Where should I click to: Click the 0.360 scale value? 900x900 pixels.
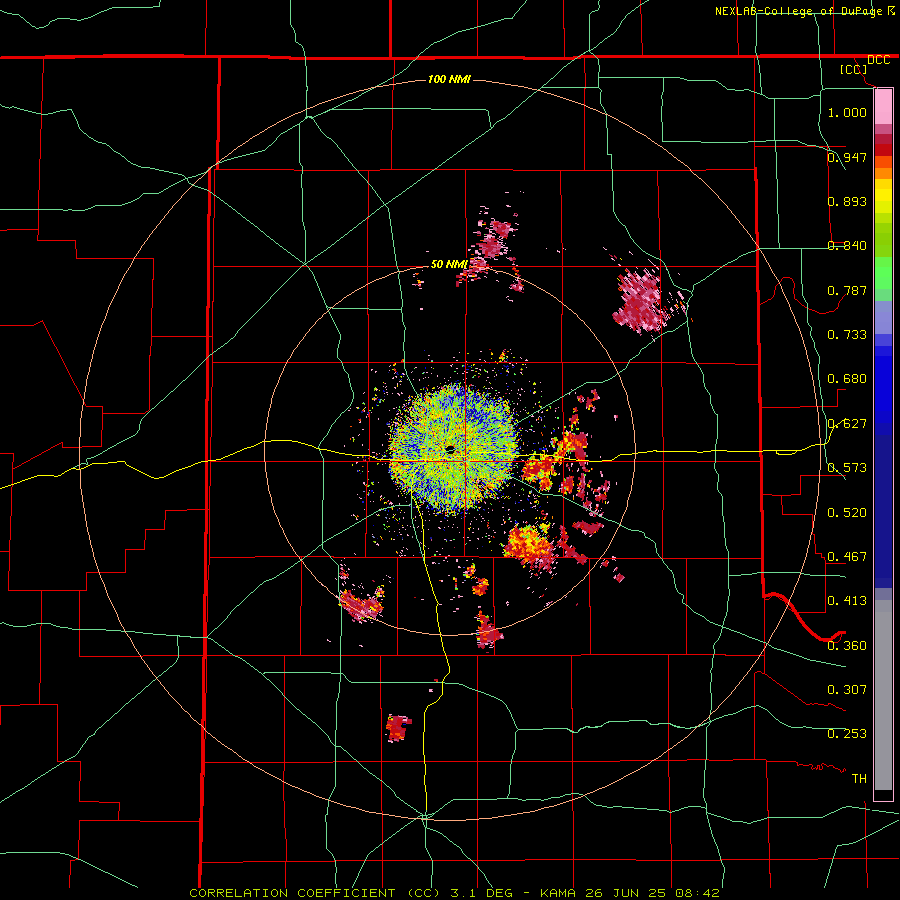tap(847, 645)
